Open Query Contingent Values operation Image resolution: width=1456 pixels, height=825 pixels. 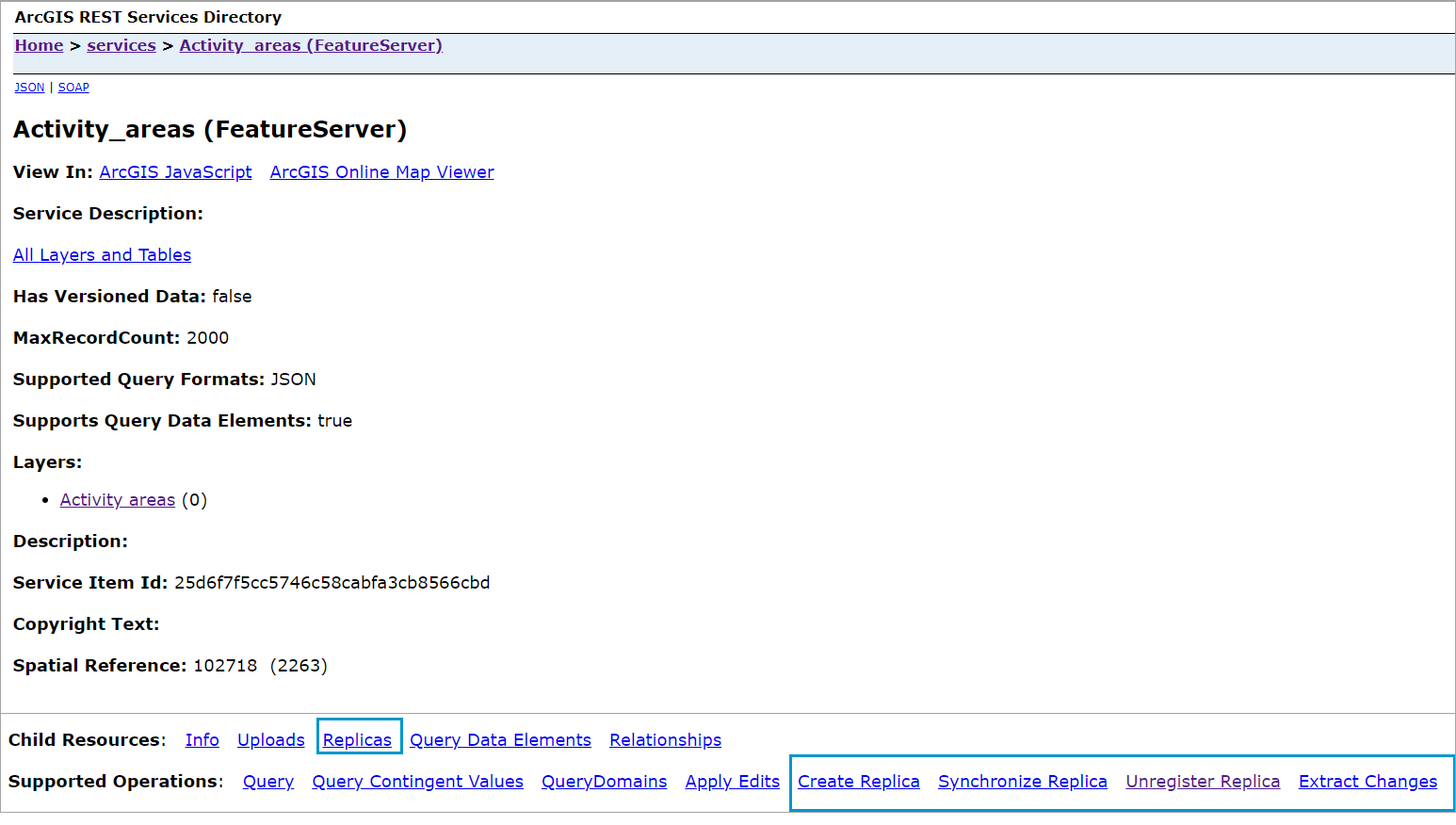point(417,781)
